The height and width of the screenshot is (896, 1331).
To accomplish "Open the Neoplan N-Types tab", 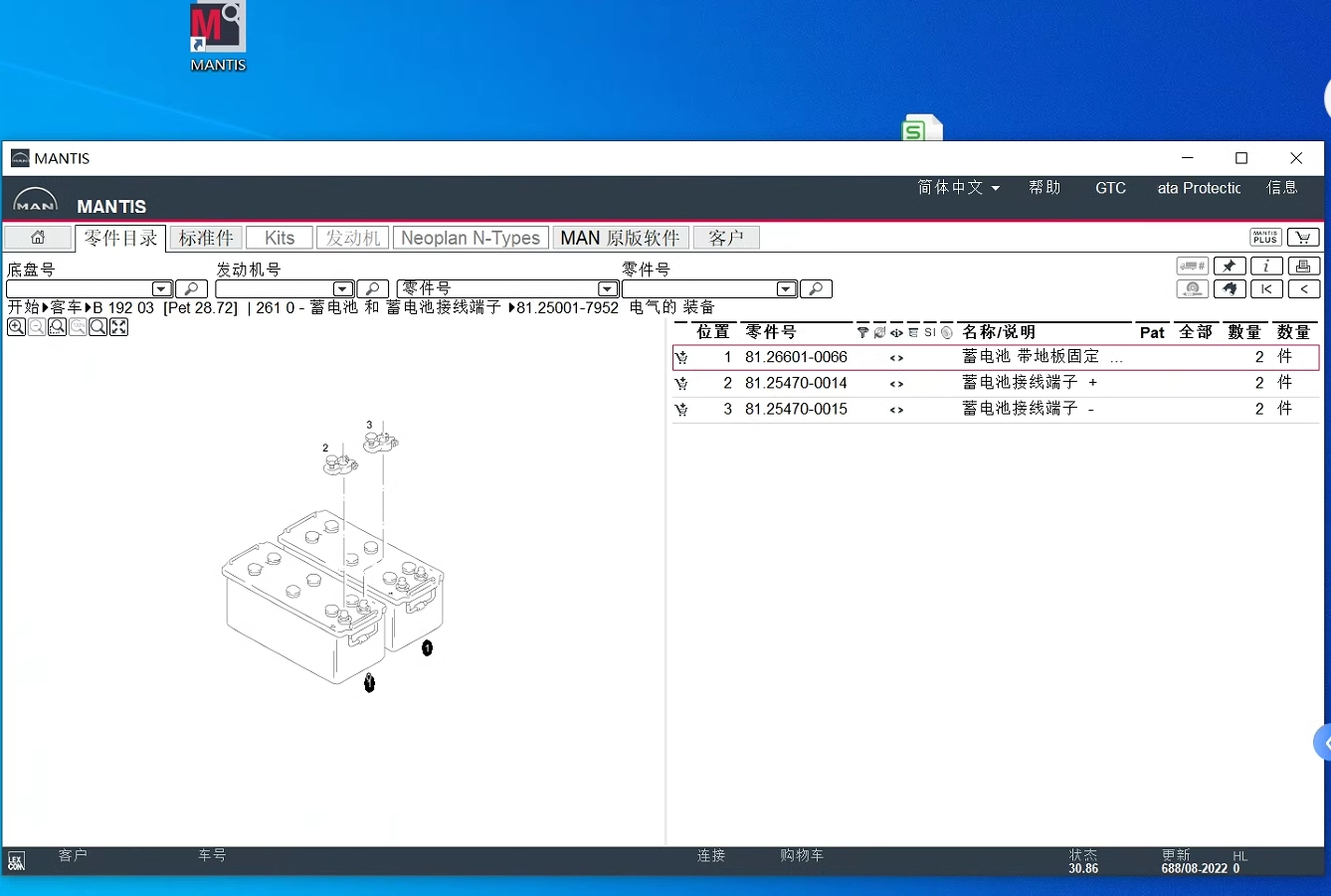I will tap(471, 238).
